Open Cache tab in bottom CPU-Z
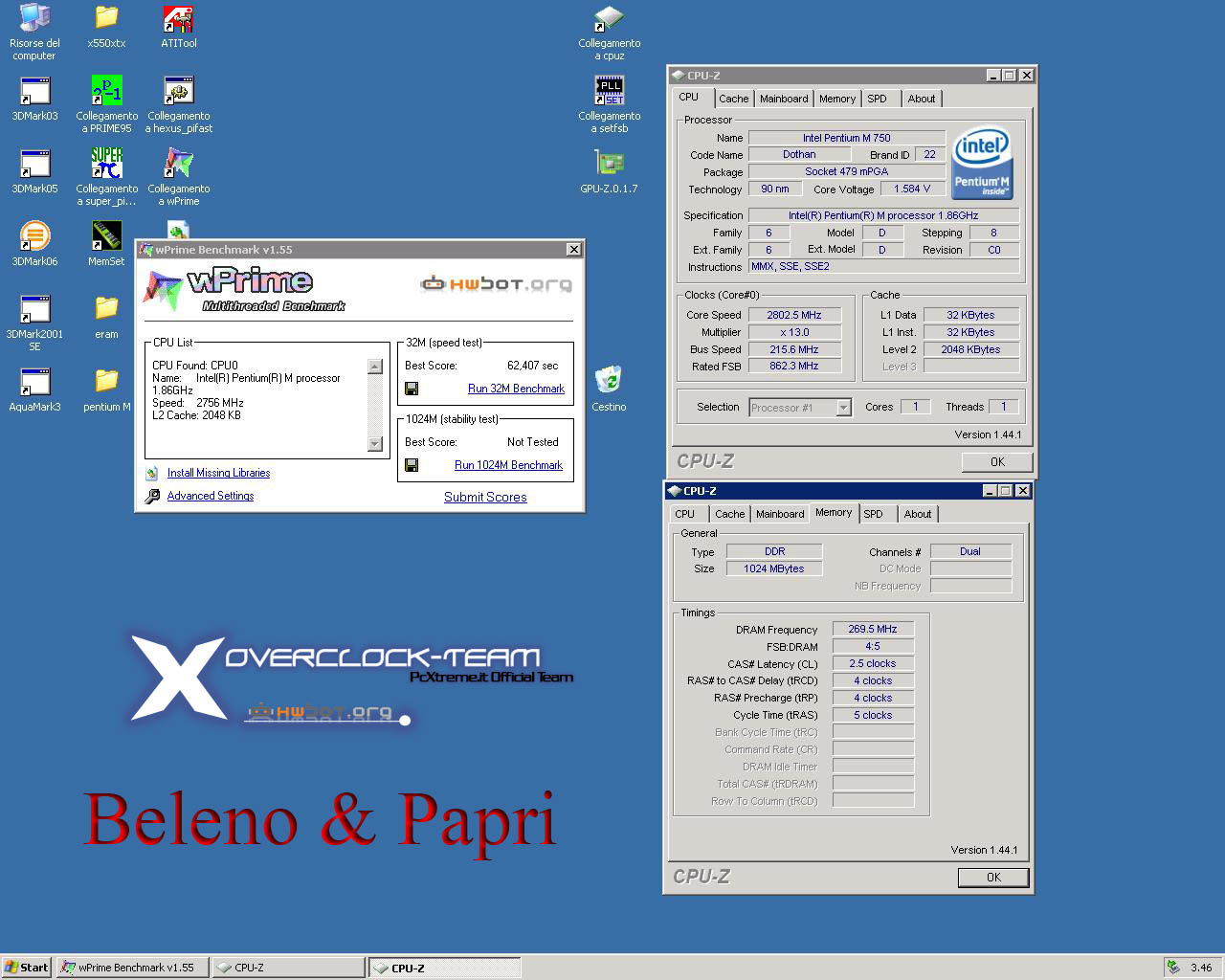The image size is (1225, 980). (x=729, y=514)
